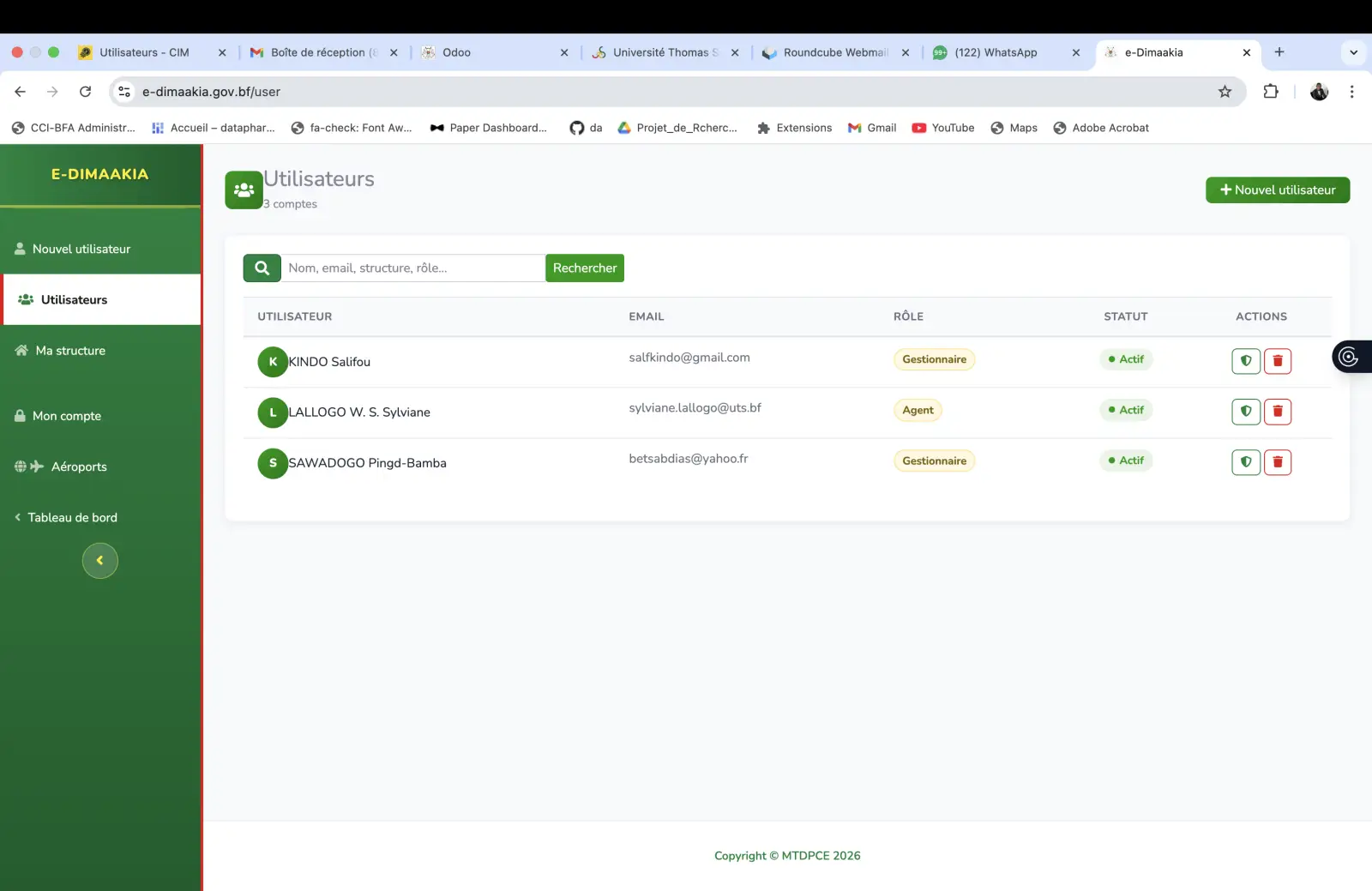The width and height of the screenshot is (1372, 891).
Task: Delete user KINDO Salifou with trash icon
Action: click(x=1278, y=361)
